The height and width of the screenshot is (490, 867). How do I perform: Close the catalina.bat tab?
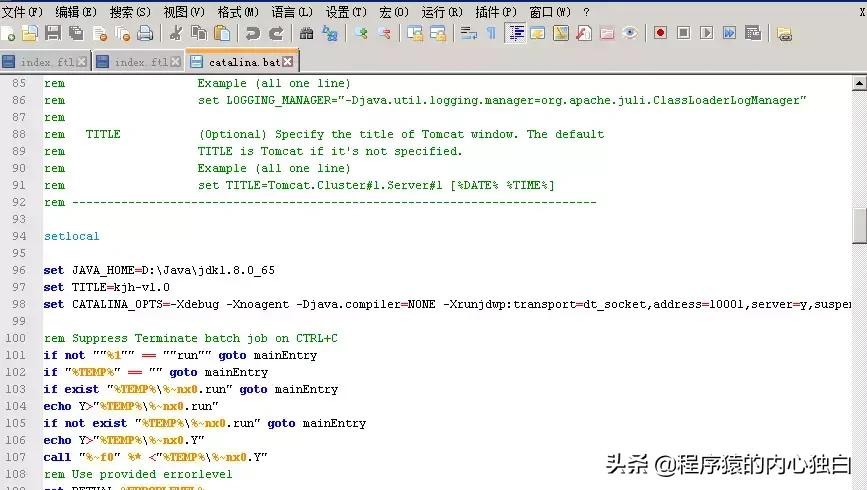coord(288,62)
